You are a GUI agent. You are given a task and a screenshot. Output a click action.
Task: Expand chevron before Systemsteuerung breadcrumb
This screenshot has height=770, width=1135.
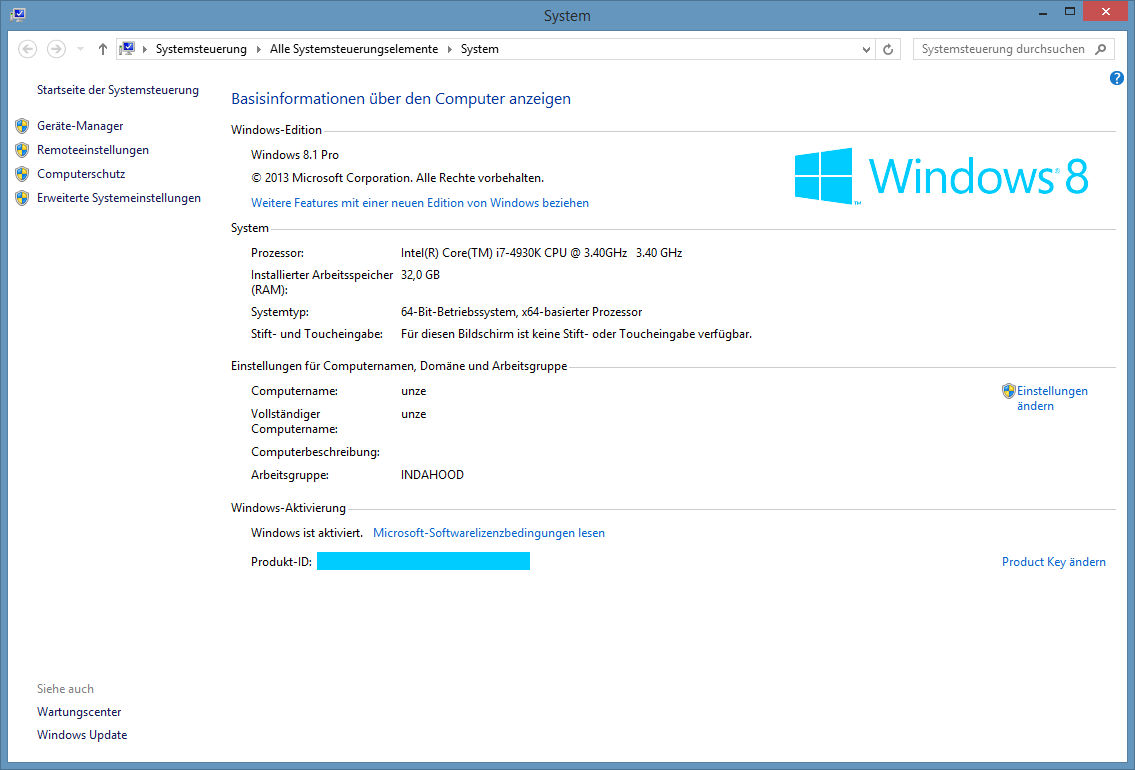pyautogui.click(x=145, y=49)
